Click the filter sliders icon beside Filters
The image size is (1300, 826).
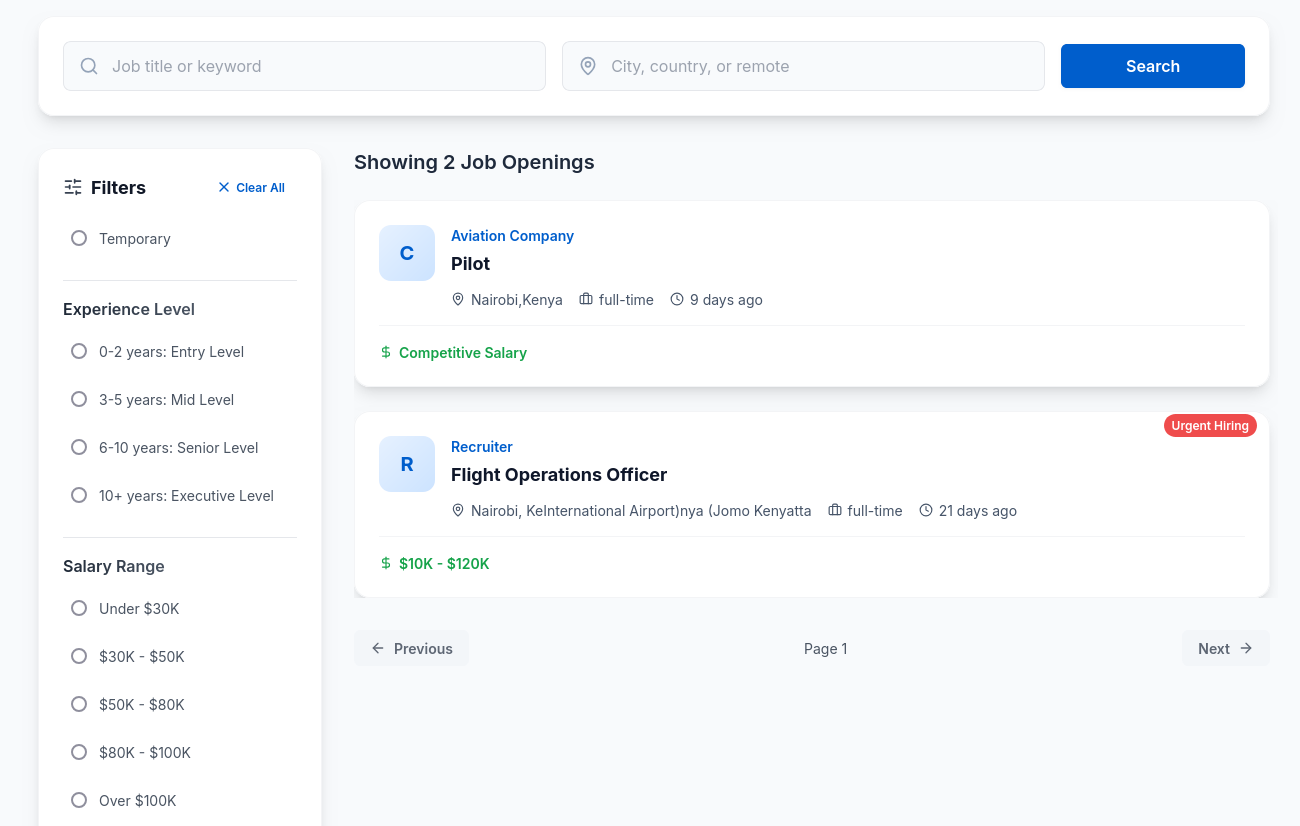[72, 187]
